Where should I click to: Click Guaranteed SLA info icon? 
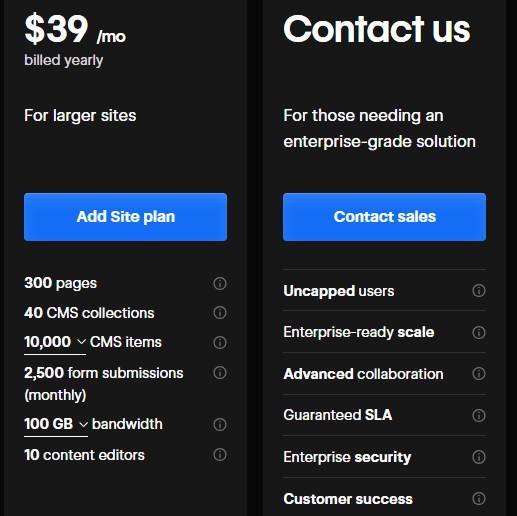coord(479,415)
